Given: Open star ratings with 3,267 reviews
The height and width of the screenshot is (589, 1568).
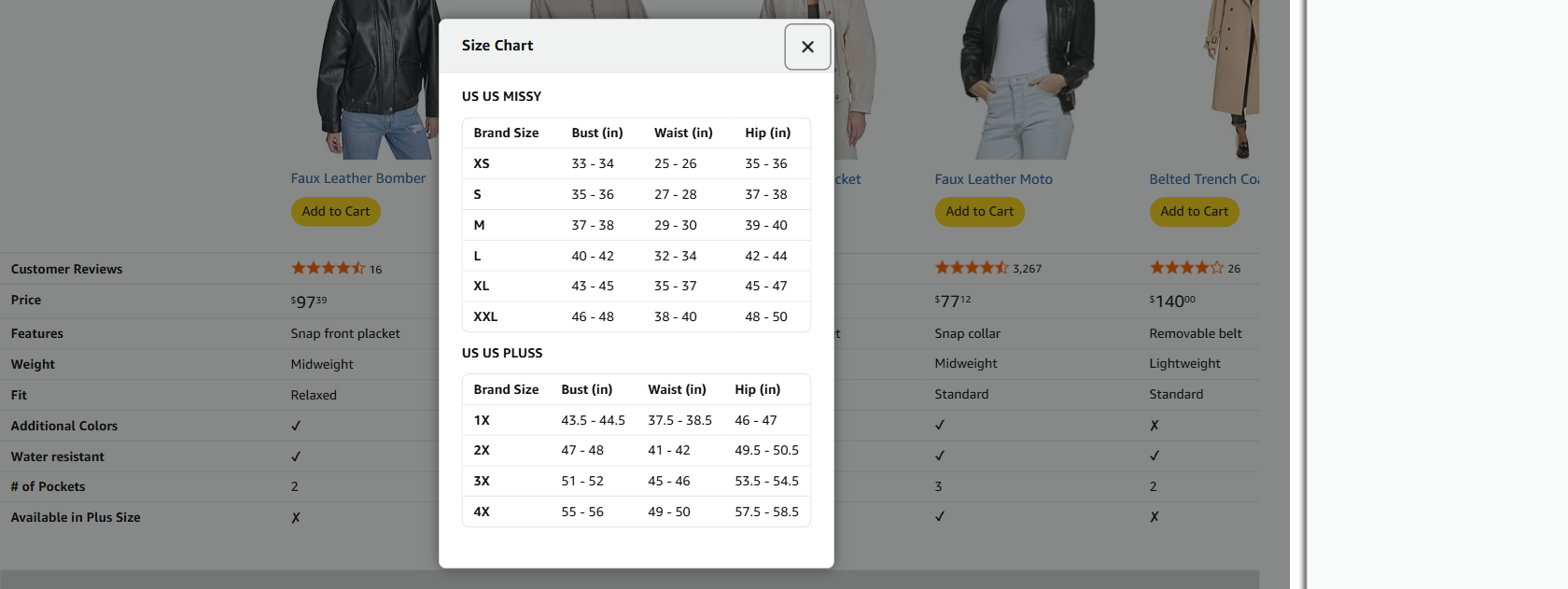Looking at the screenshot, I should [x=972, y=268].
